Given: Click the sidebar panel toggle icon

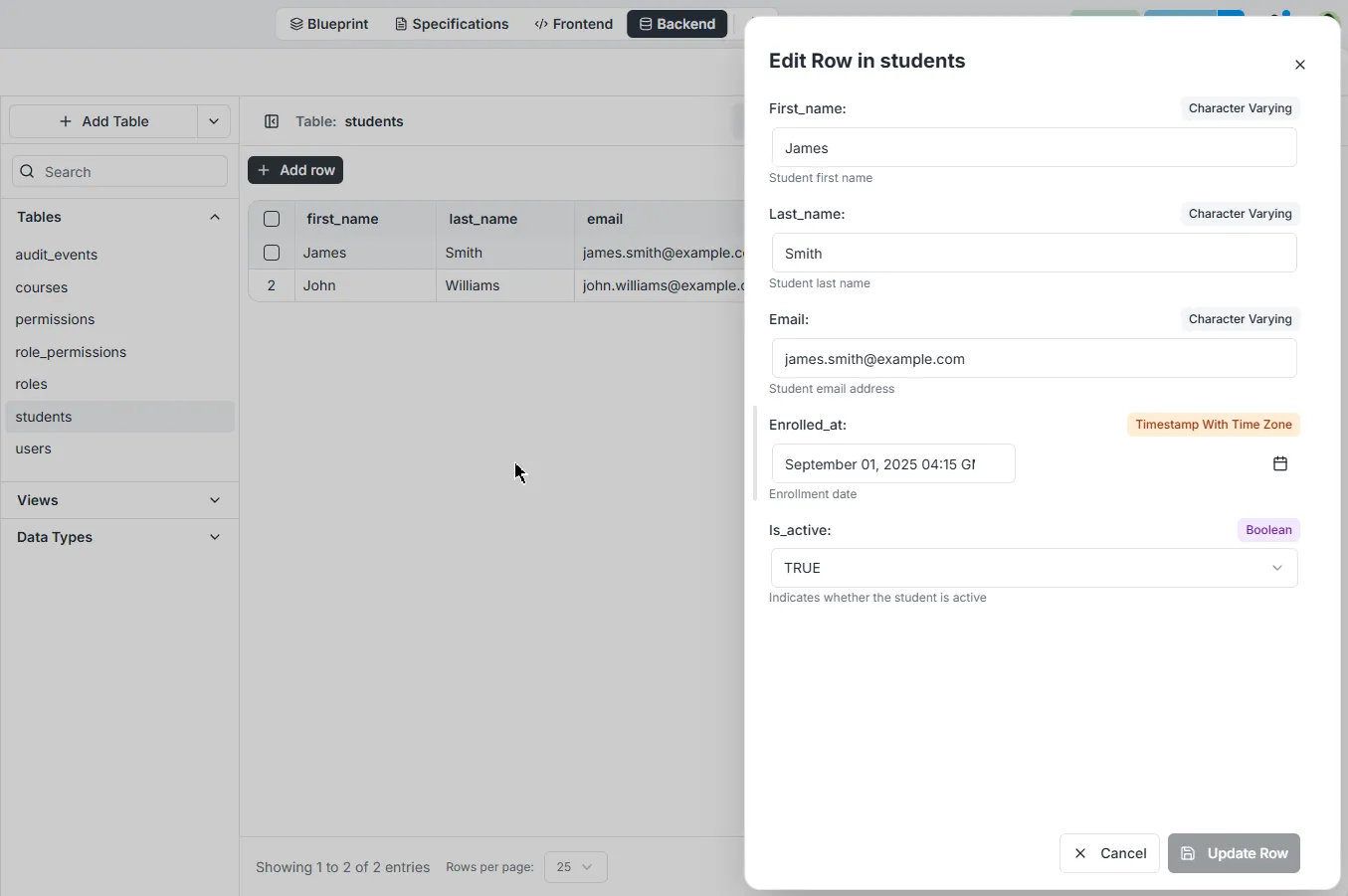Looking at the screenshot, I should point(272,121).
